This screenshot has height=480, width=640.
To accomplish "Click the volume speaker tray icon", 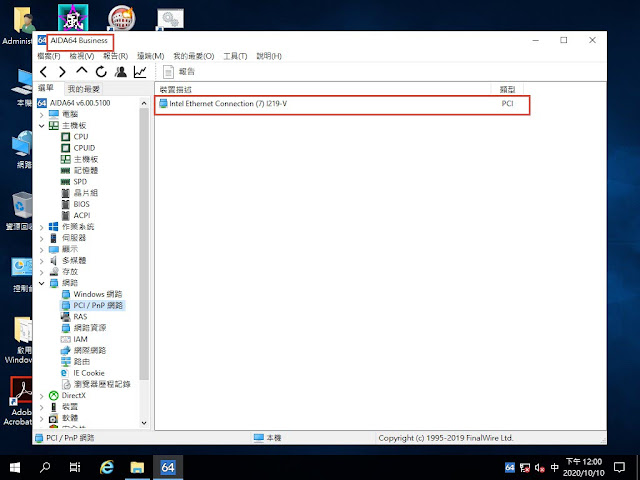I will (540, 468).
